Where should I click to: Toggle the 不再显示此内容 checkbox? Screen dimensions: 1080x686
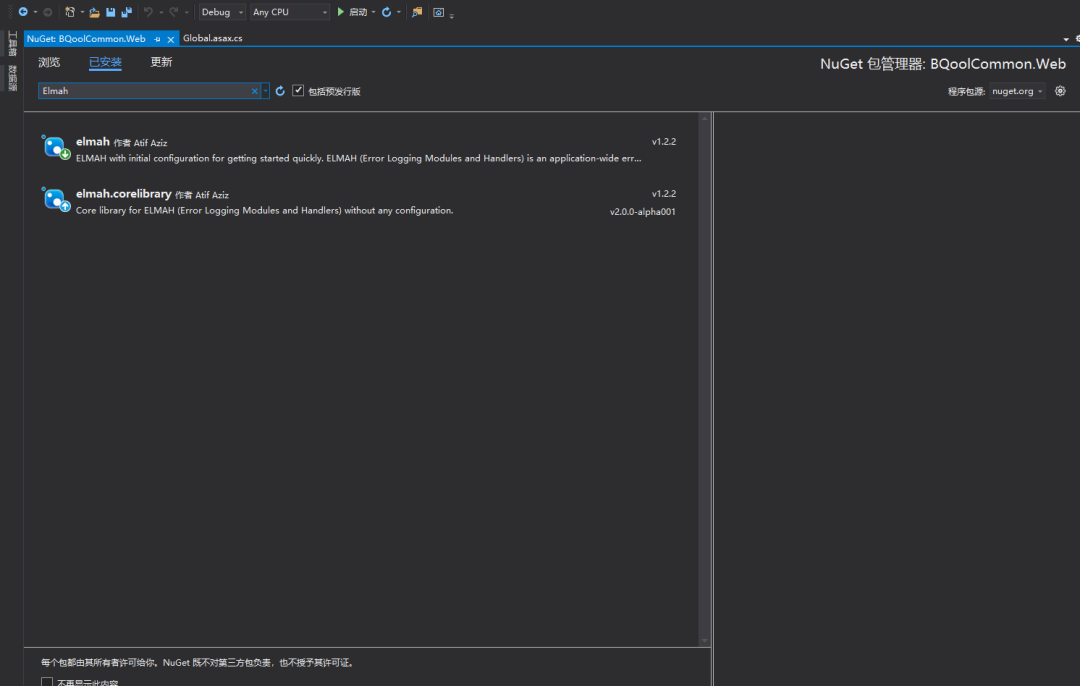tap(47, 682)
